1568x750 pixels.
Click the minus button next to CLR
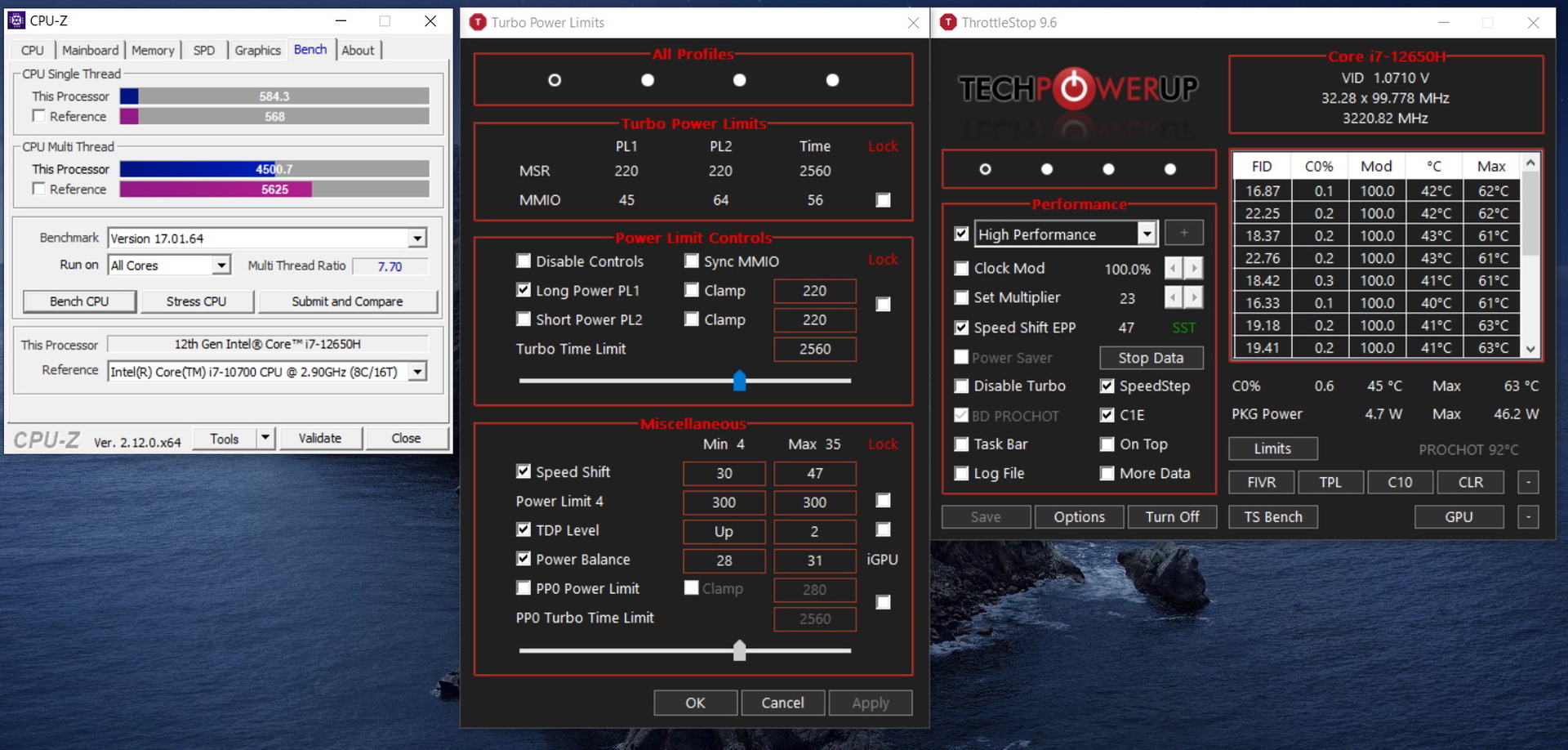[x=1528, y=482]
